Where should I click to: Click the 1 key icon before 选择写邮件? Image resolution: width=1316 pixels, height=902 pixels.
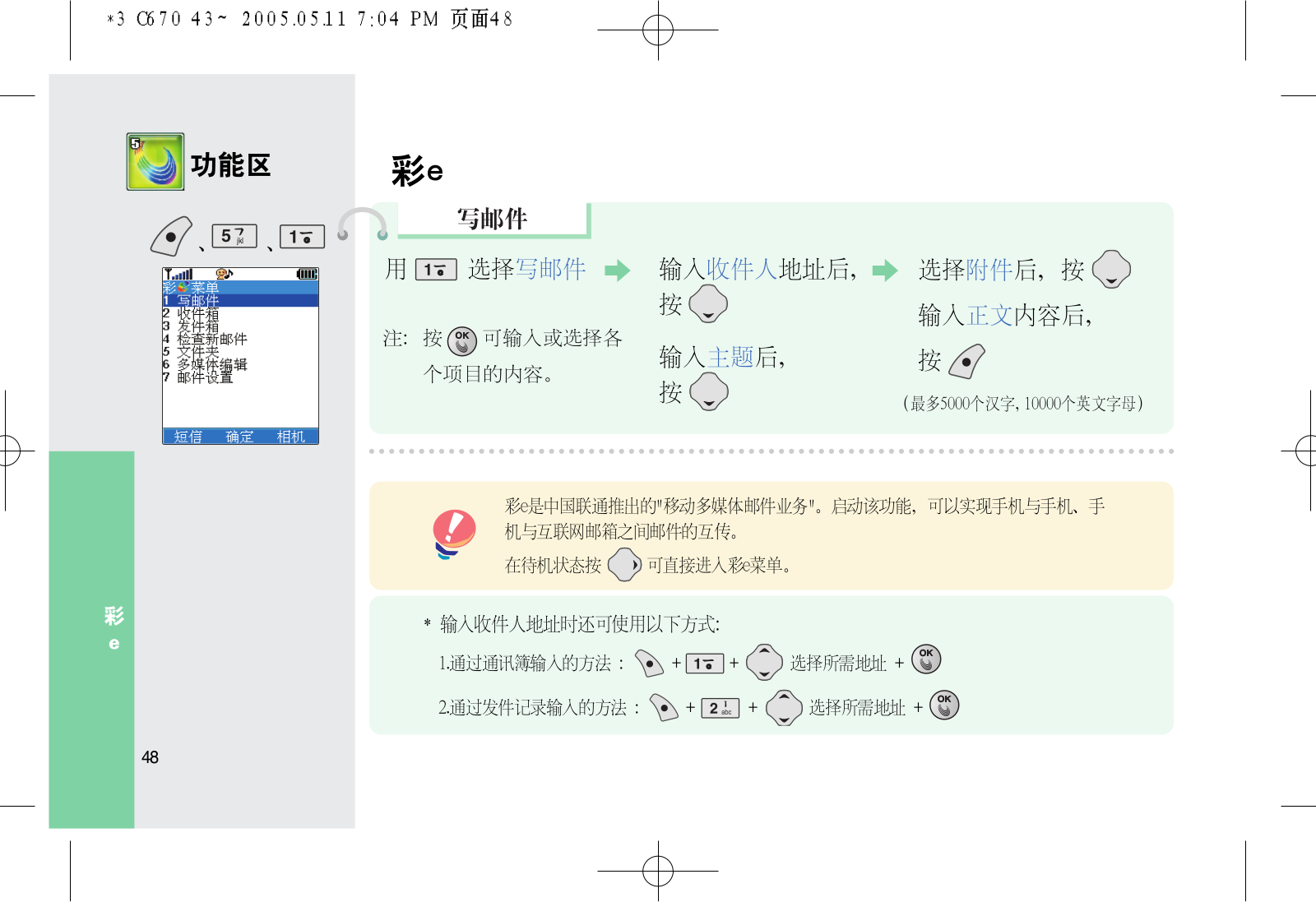[x=436, y=270]
